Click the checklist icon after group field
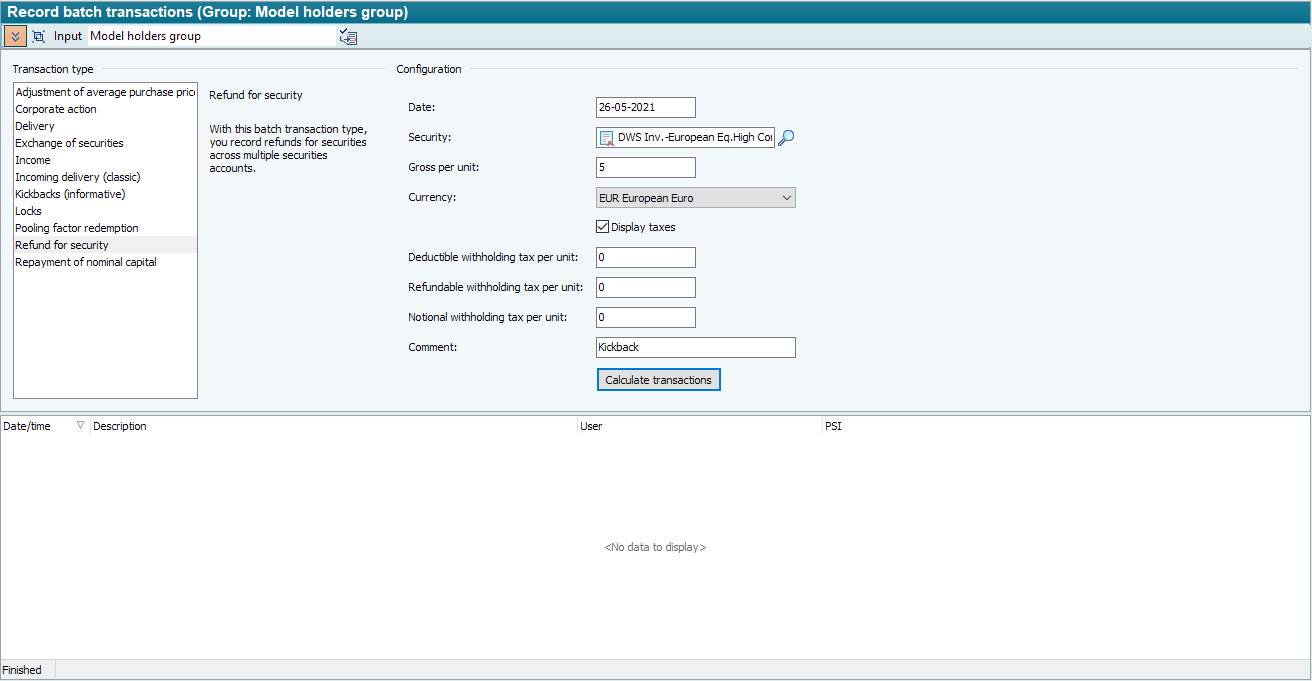This screenshot has height=681, width=1312. pos(348,37)
